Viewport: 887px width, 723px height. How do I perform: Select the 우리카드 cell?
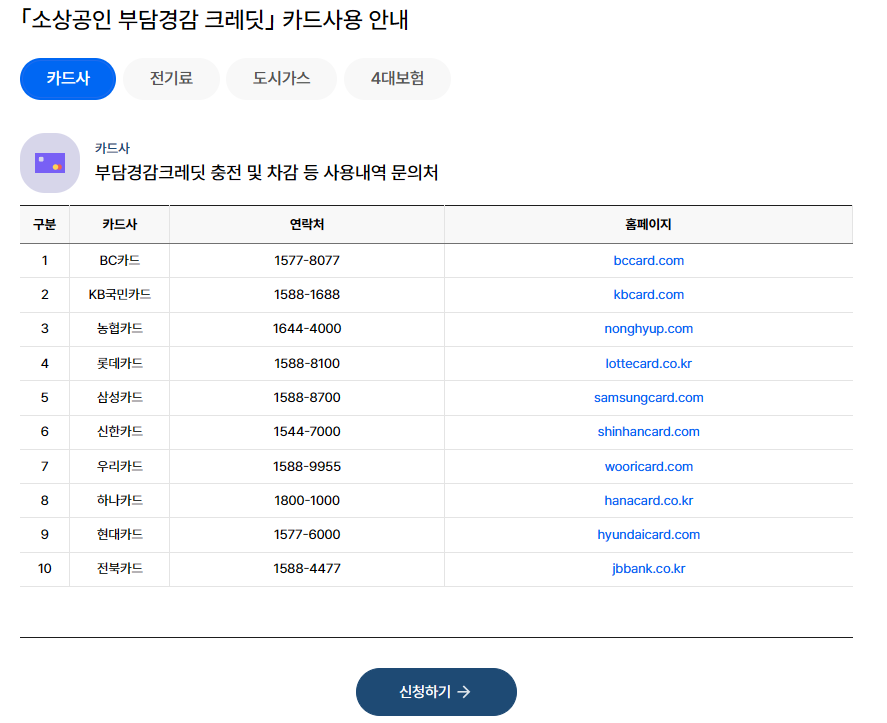pyautogui.click(x=119, y=467)
